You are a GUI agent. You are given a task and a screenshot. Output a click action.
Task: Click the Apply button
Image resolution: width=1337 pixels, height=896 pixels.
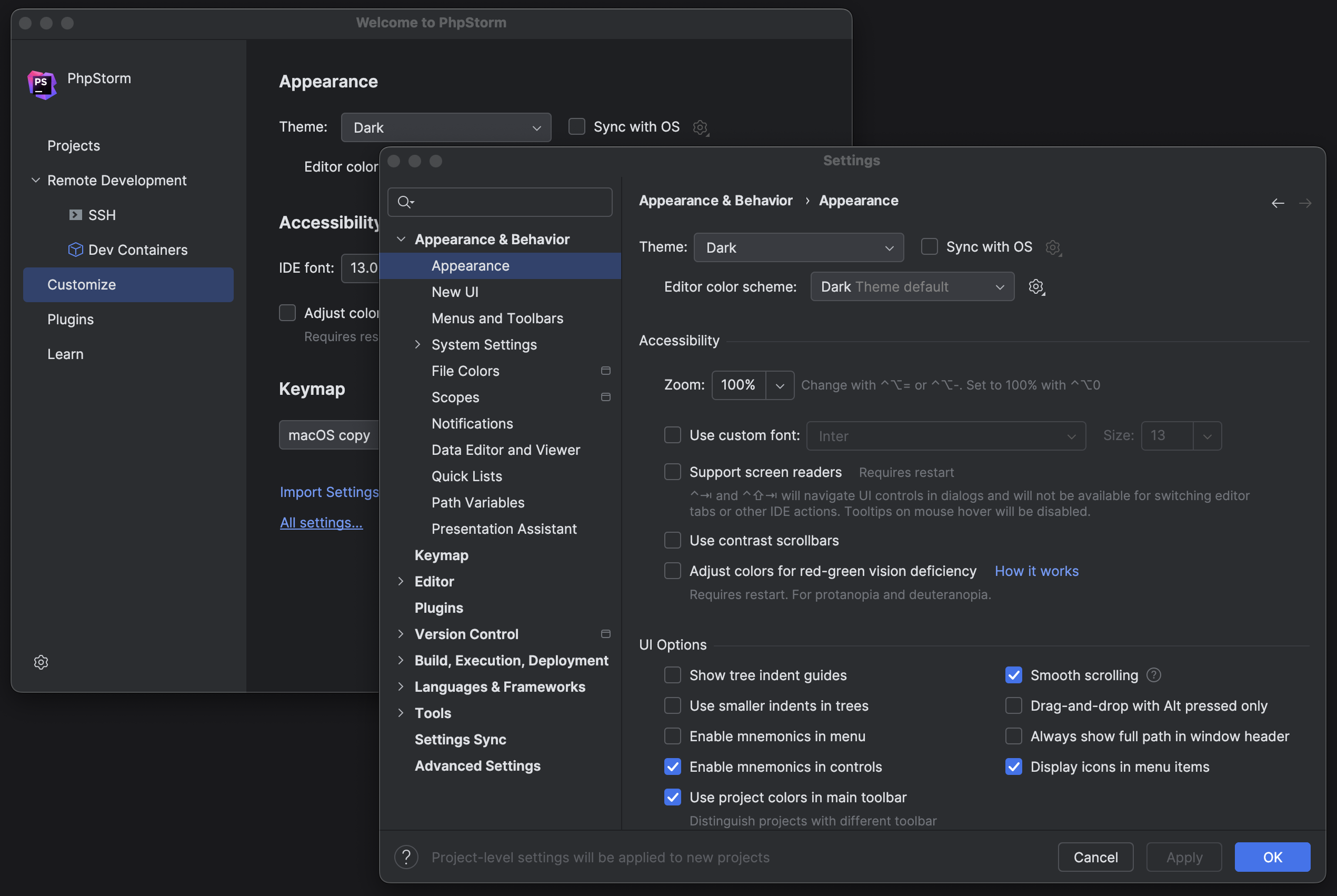pos(1183,857)
